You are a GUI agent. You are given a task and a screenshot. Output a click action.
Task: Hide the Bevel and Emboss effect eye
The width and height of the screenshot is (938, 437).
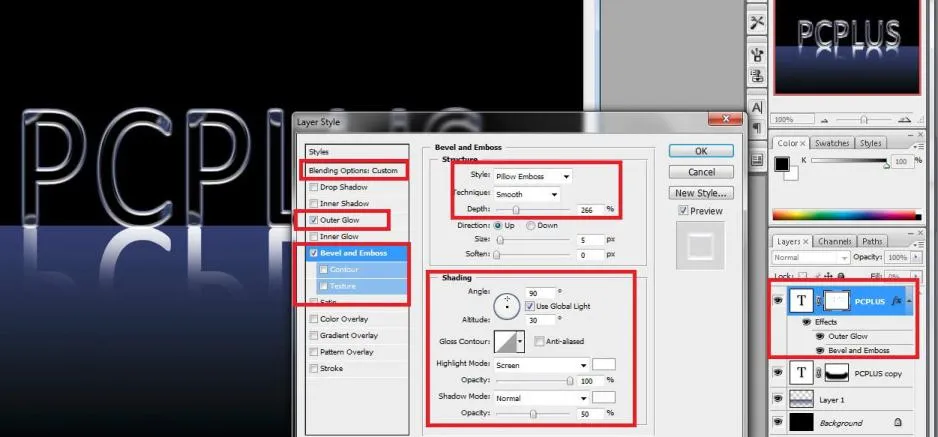tap(820, 351)
